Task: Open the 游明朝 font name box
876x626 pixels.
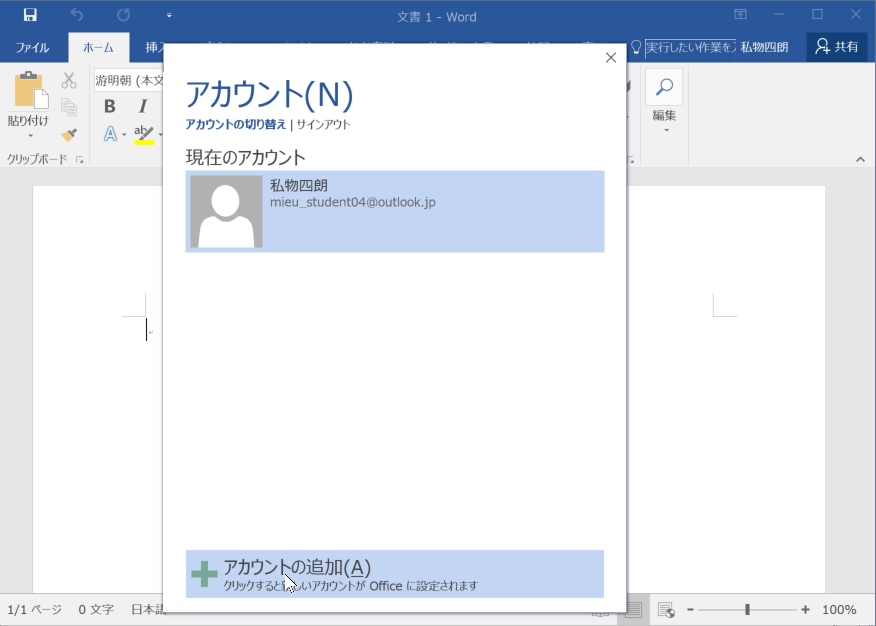Action: point(128,80)
